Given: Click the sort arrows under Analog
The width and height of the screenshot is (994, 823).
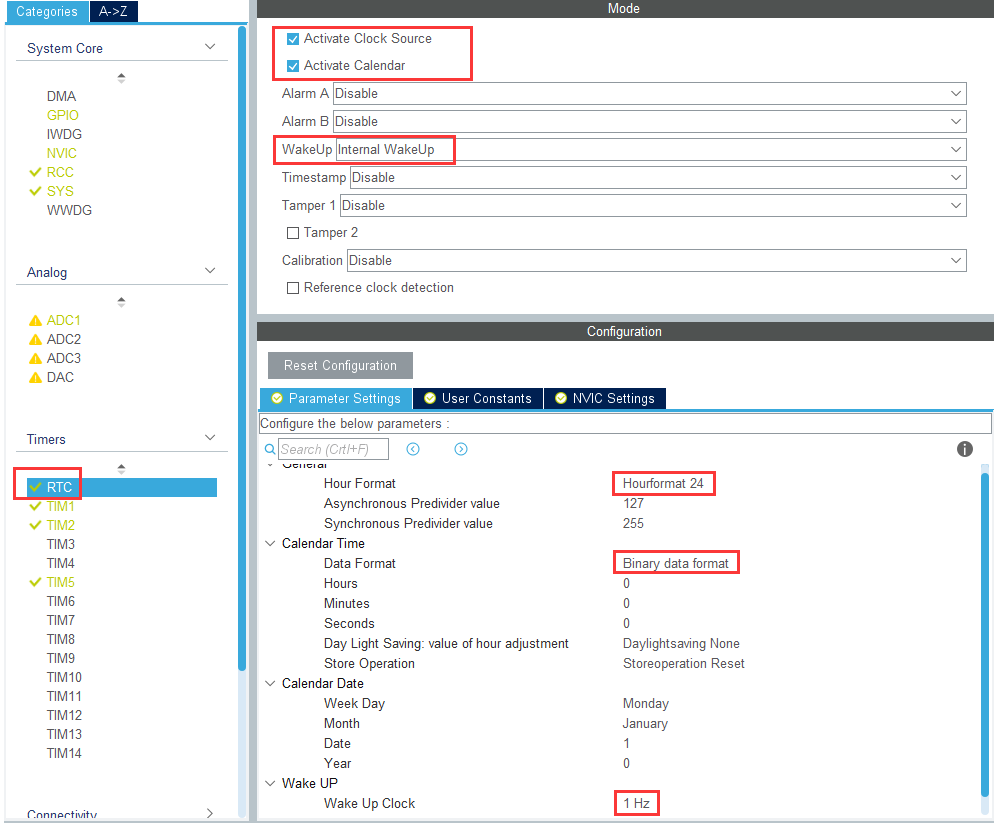Looking at the screenshot, I should click(x=121, y=302).
